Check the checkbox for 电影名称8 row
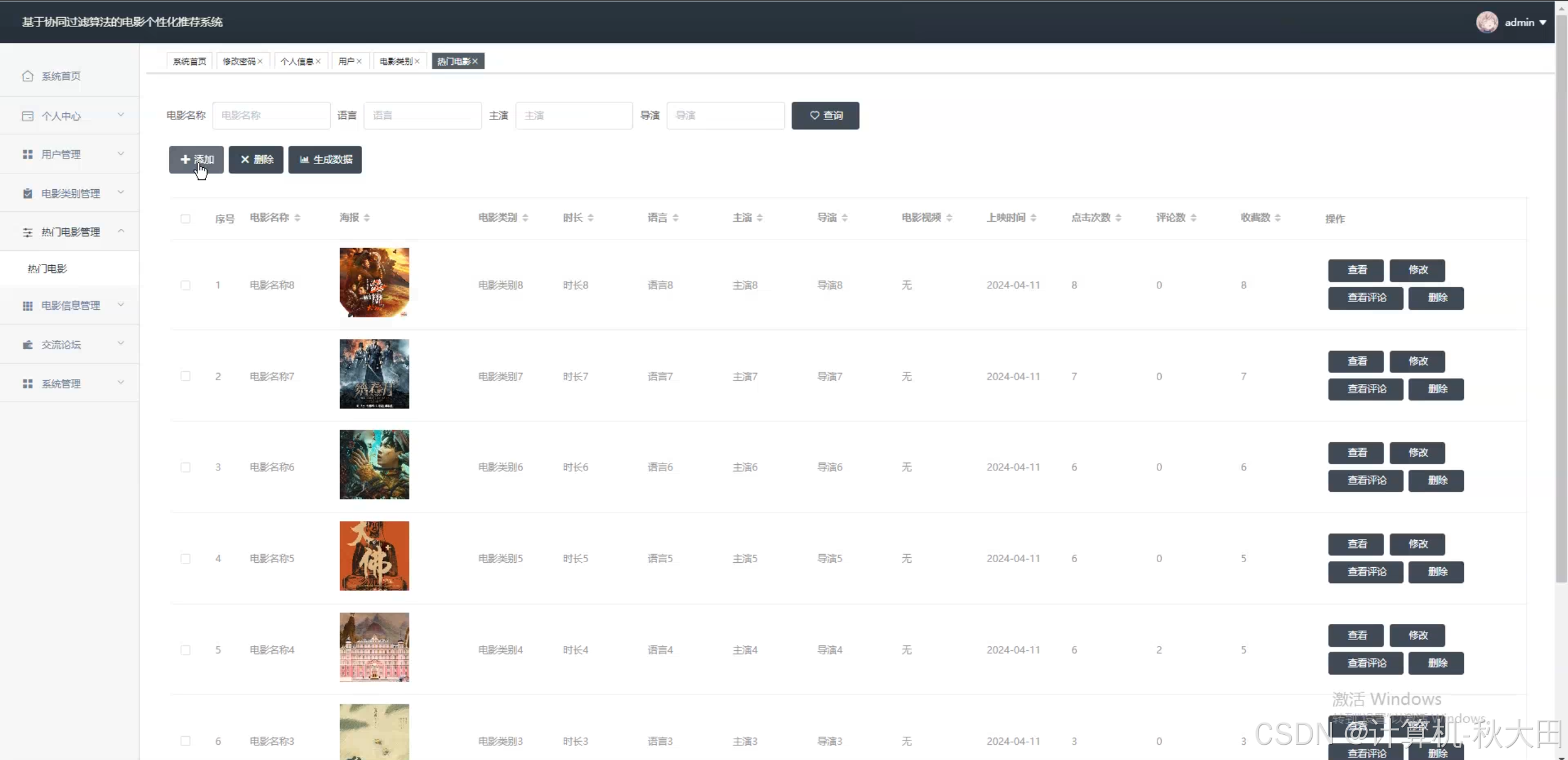This screenshot has width=1568, height=760. [186, 285]
